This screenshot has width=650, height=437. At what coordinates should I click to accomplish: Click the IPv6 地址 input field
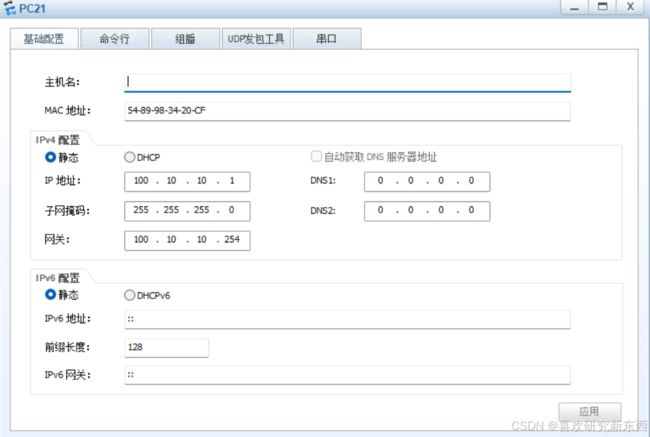point(347,319)
